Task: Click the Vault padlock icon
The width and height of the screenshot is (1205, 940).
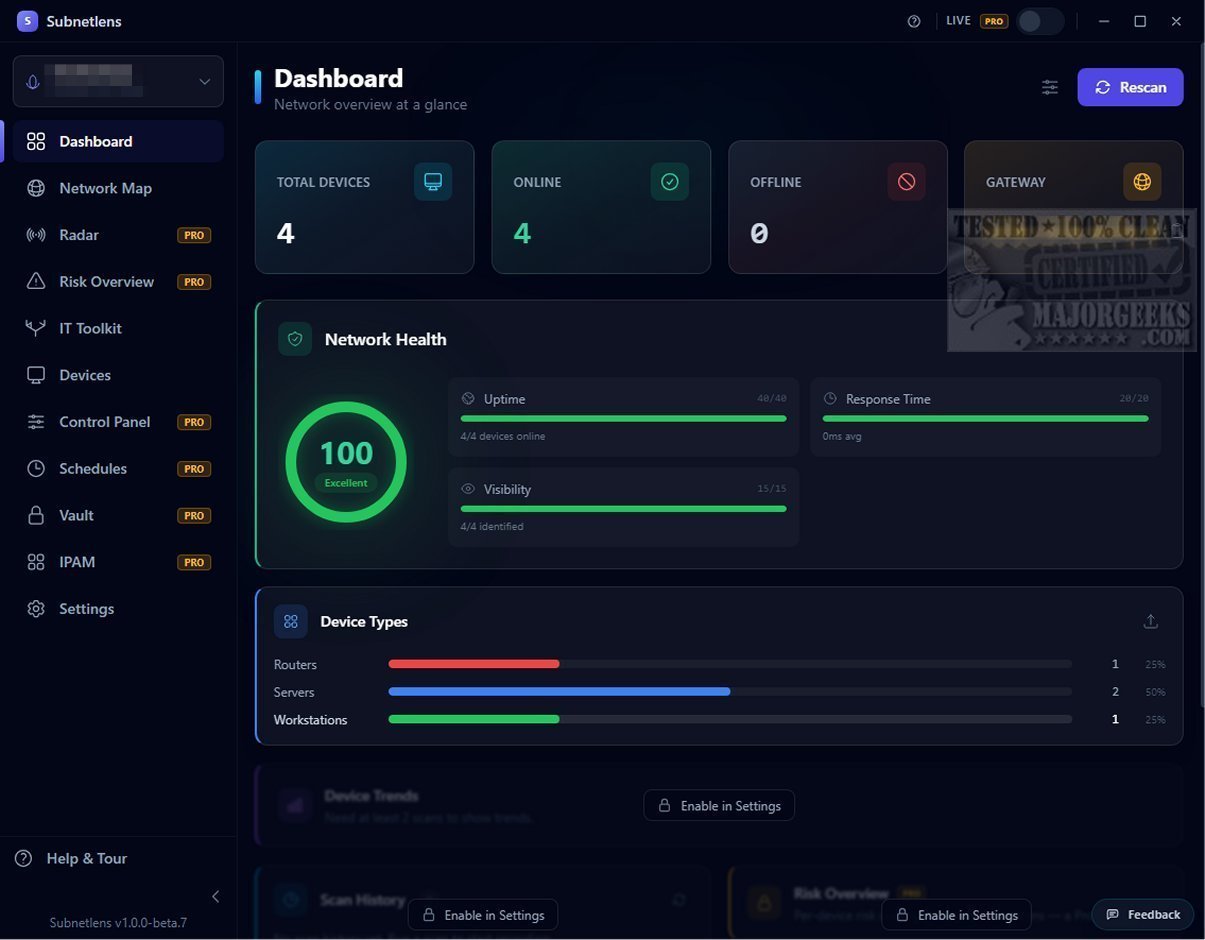Action: click(36, 515)
